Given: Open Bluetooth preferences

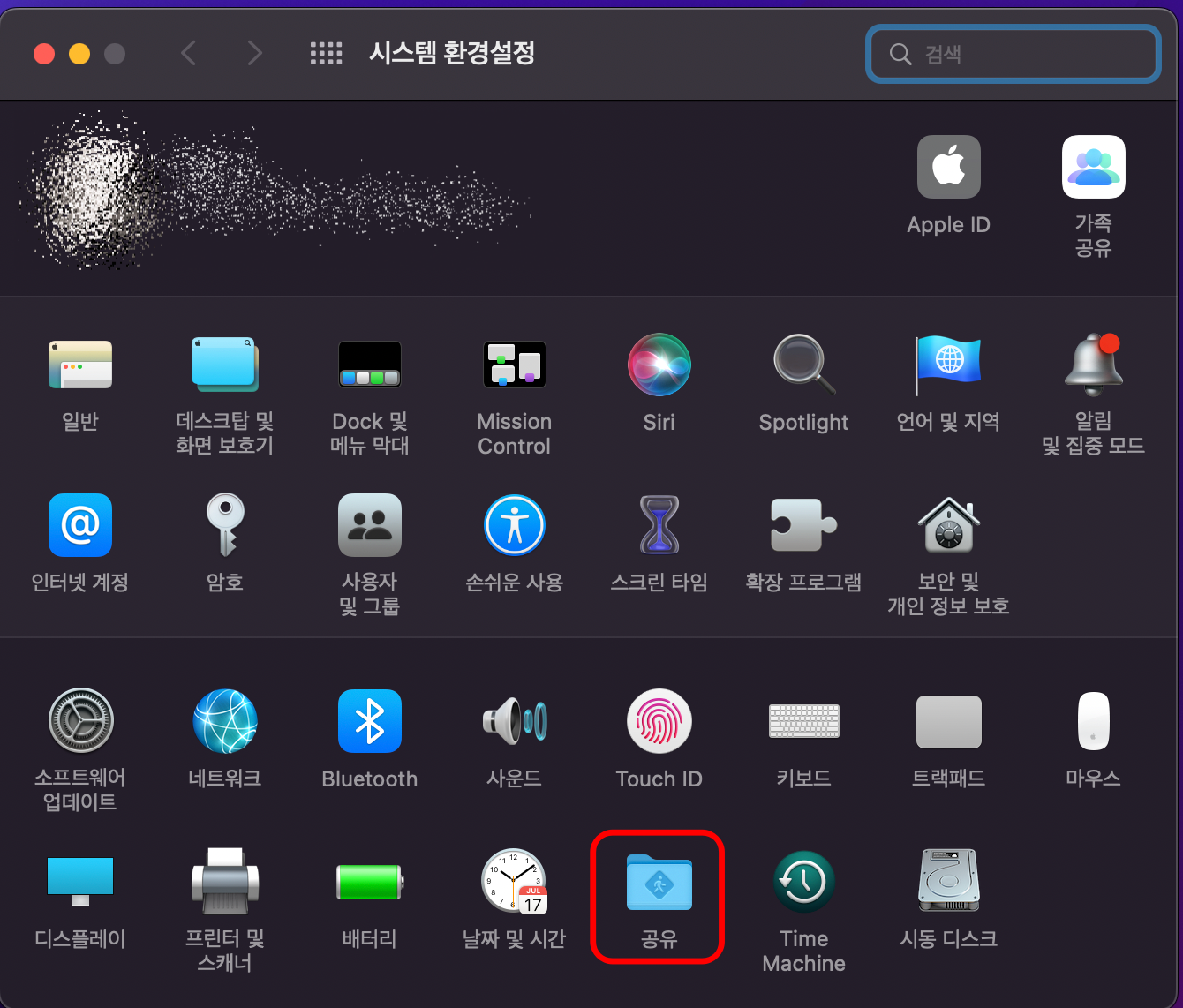Looking at the screenshot, I should click(x=370, y=721).
